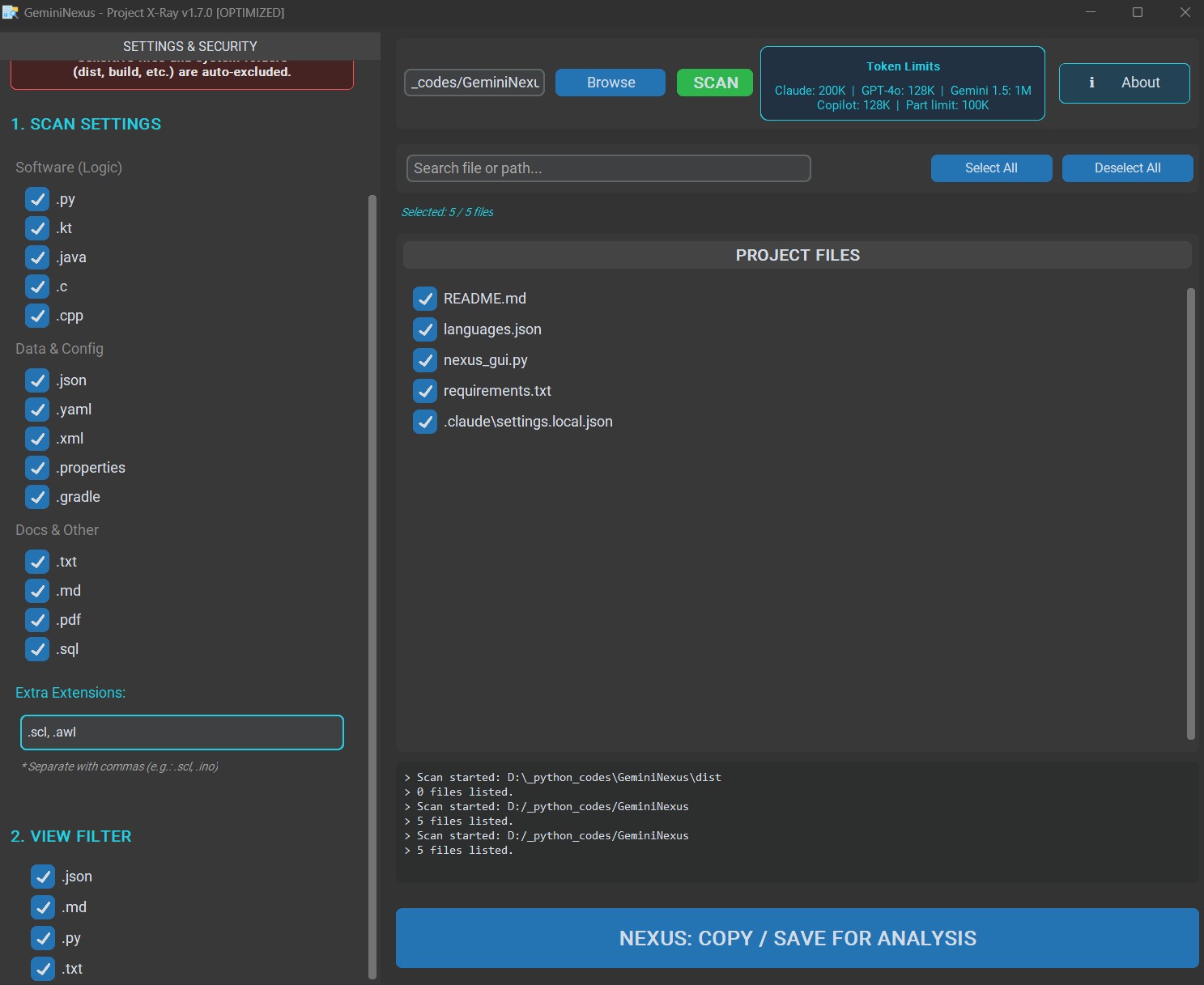Viewport: 1204px width, 985px height.
Task: Click the 'Selected: 5 / 5 files' status text
Action: pyautogui.click(x=447, y=212)
